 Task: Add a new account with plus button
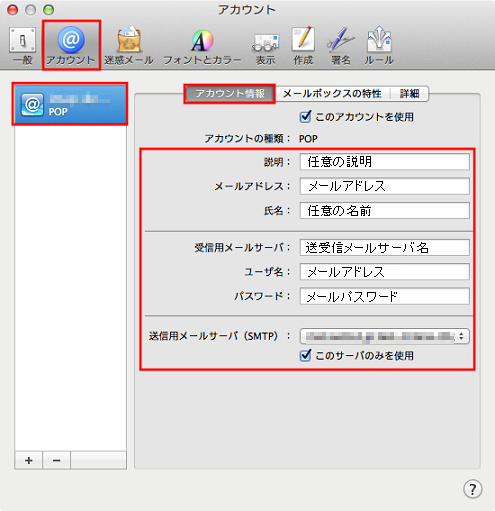click(x=29, y=460)
